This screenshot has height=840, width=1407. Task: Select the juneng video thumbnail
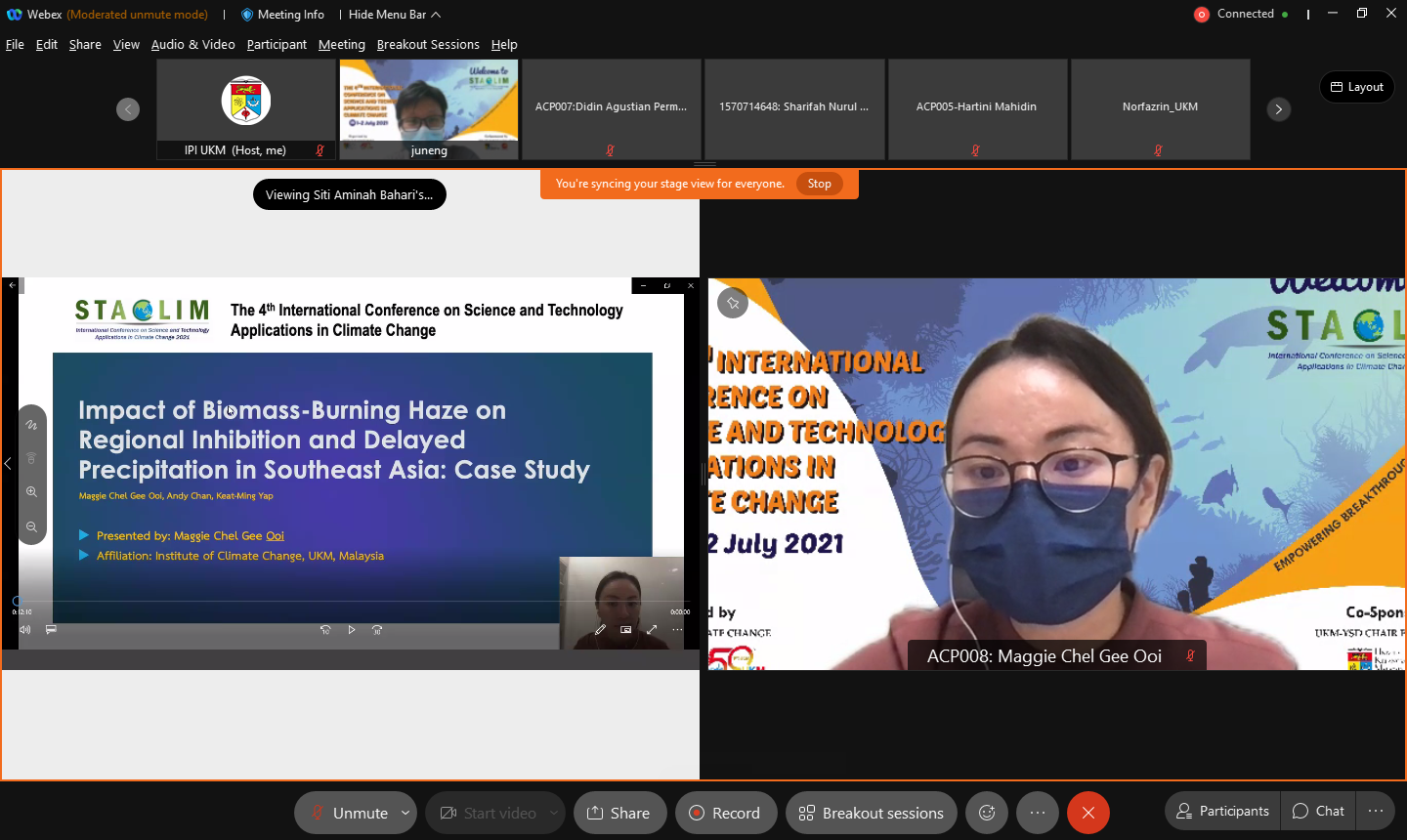click(x=429, y=108)
